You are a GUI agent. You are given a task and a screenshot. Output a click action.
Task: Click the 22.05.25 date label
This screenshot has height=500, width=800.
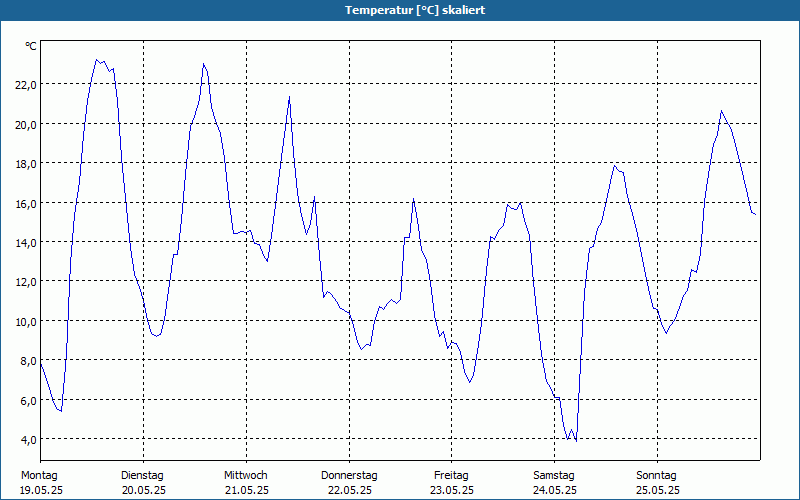350,491
